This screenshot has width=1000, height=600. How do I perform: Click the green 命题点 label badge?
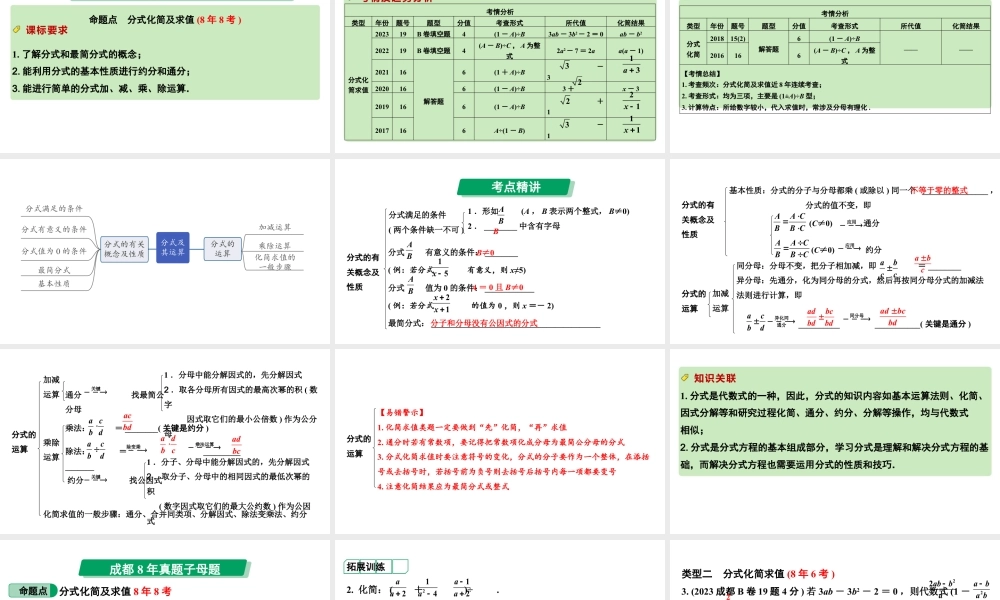32,591
